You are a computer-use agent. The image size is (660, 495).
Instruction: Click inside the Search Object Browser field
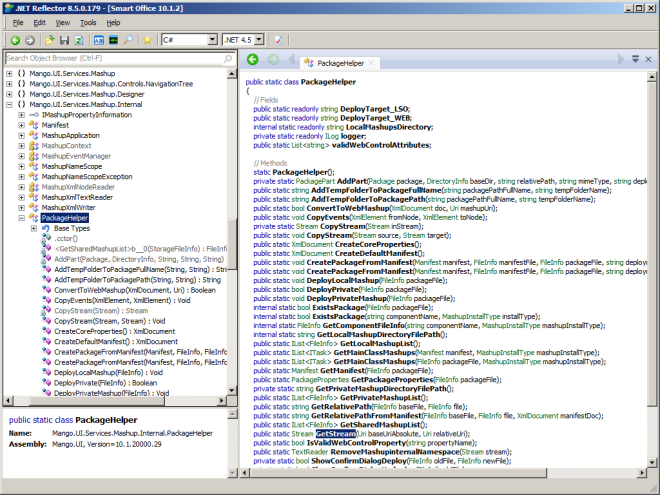(x=110, y=59)
